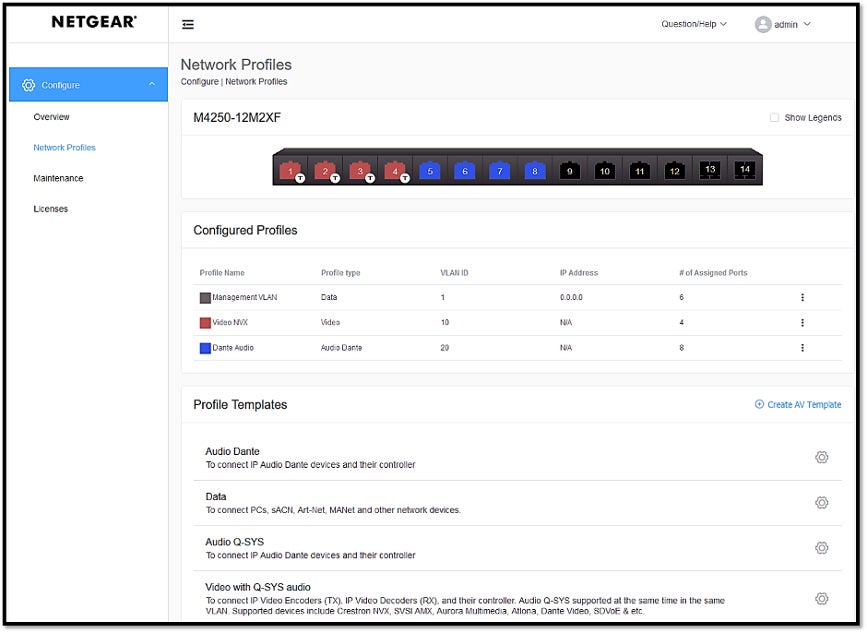The image size is (867, 633).
Task: Click the red Video NVX color swatch
Action: point(205,323)
